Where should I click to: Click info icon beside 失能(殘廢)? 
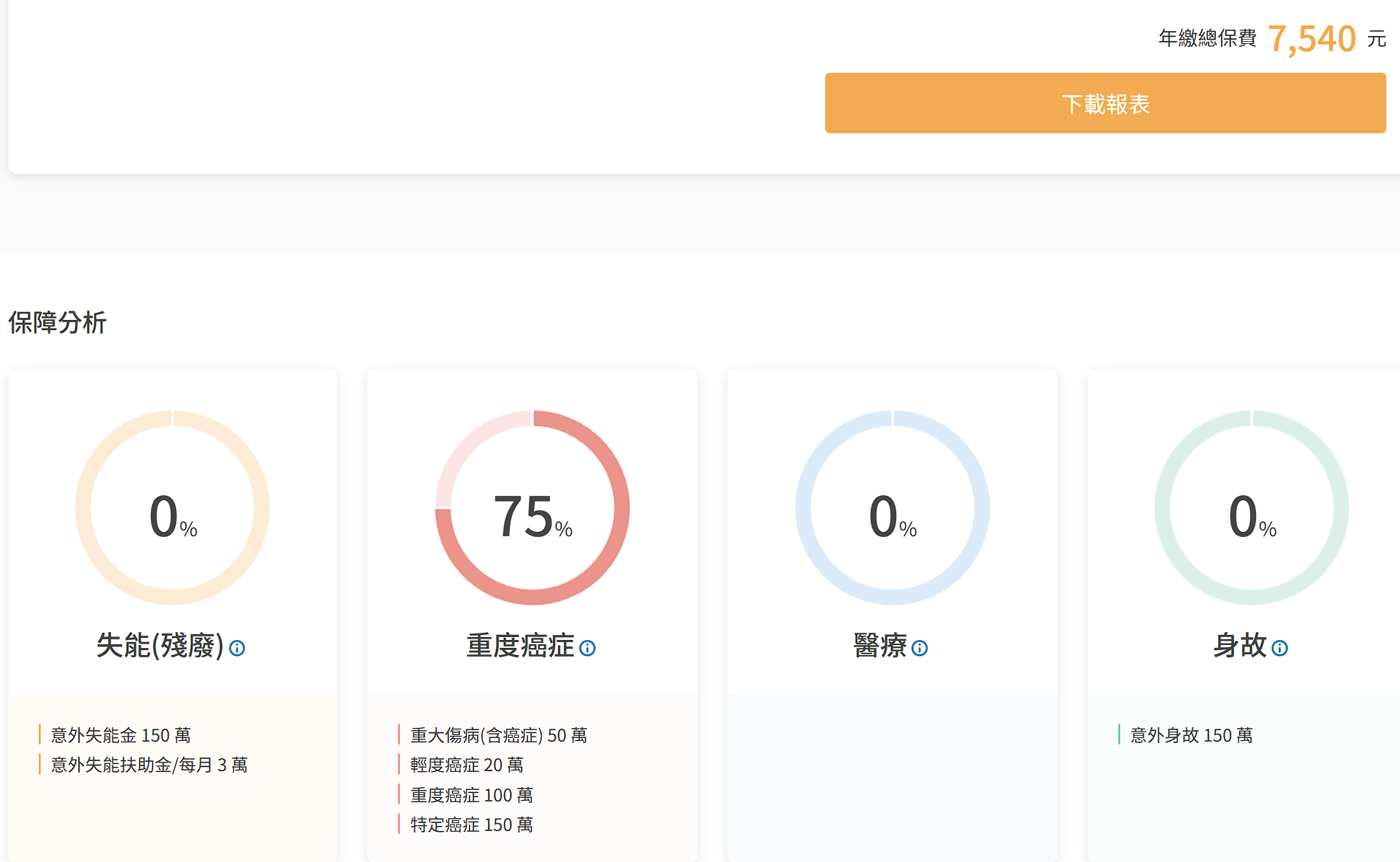pyautogui.click(x=237, y=648)
